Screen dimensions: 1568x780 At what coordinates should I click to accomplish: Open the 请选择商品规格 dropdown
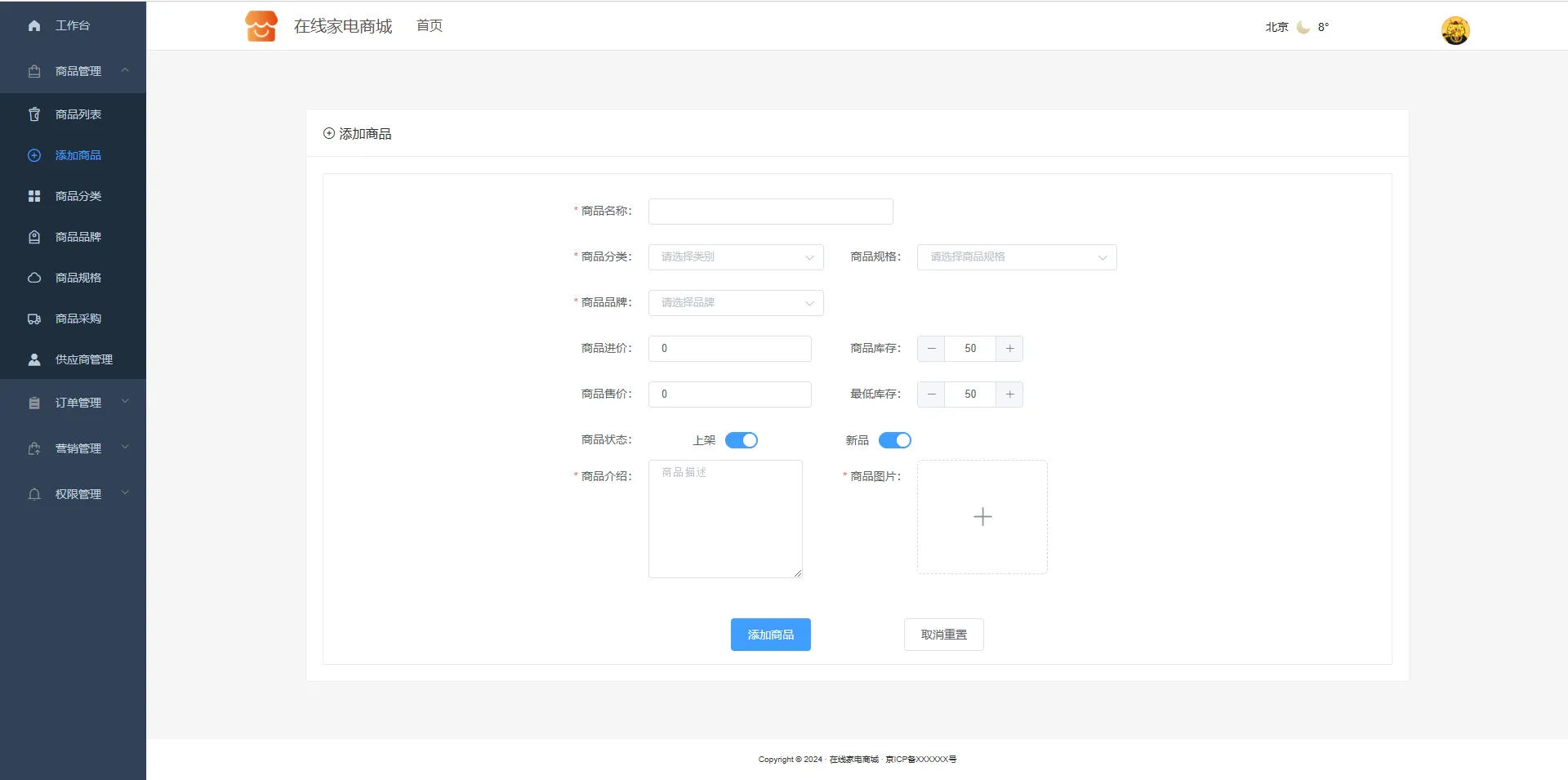pos(1016,257)
